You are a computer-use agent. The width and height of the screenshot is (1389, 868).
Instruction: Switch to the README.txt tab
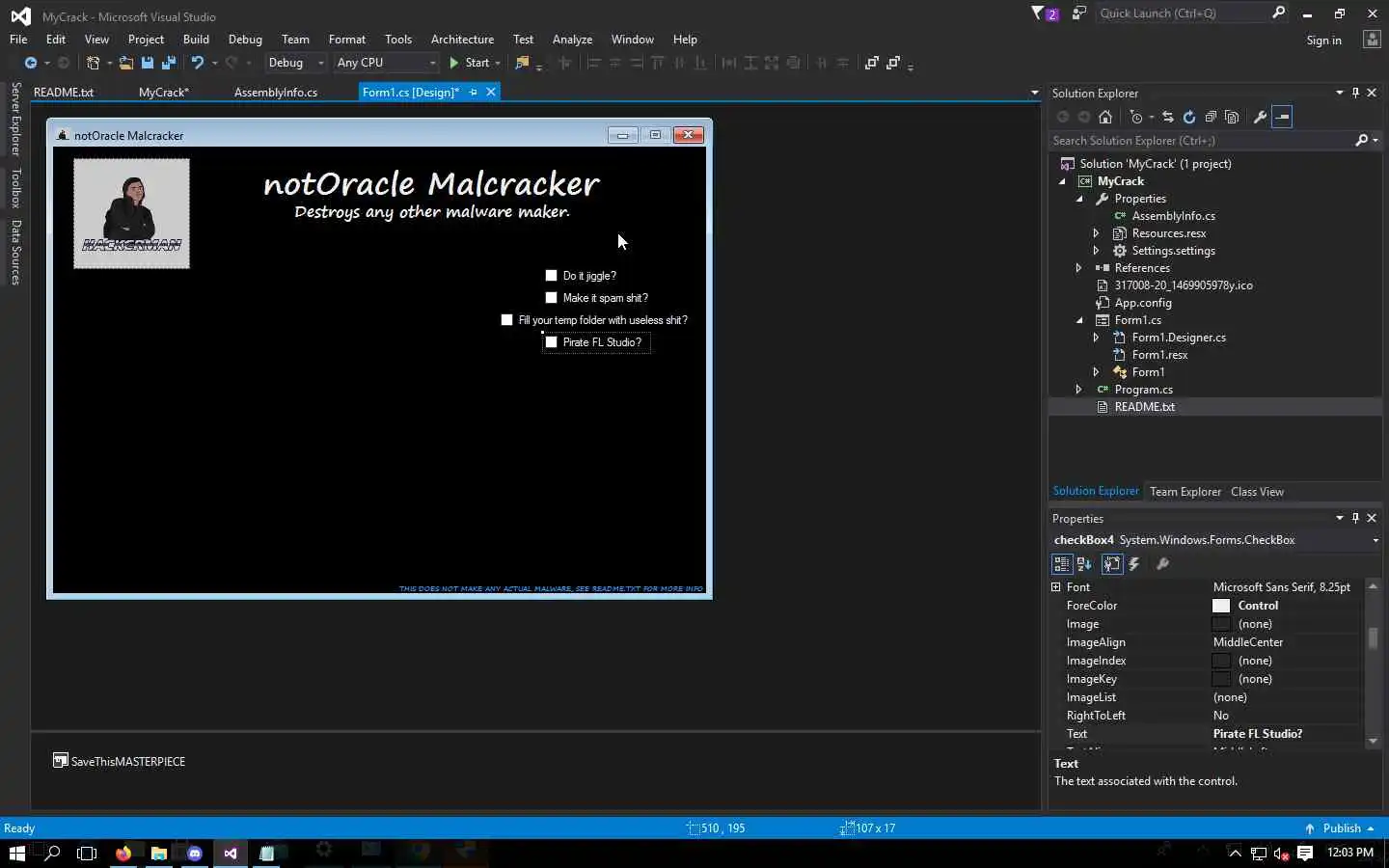64,93
